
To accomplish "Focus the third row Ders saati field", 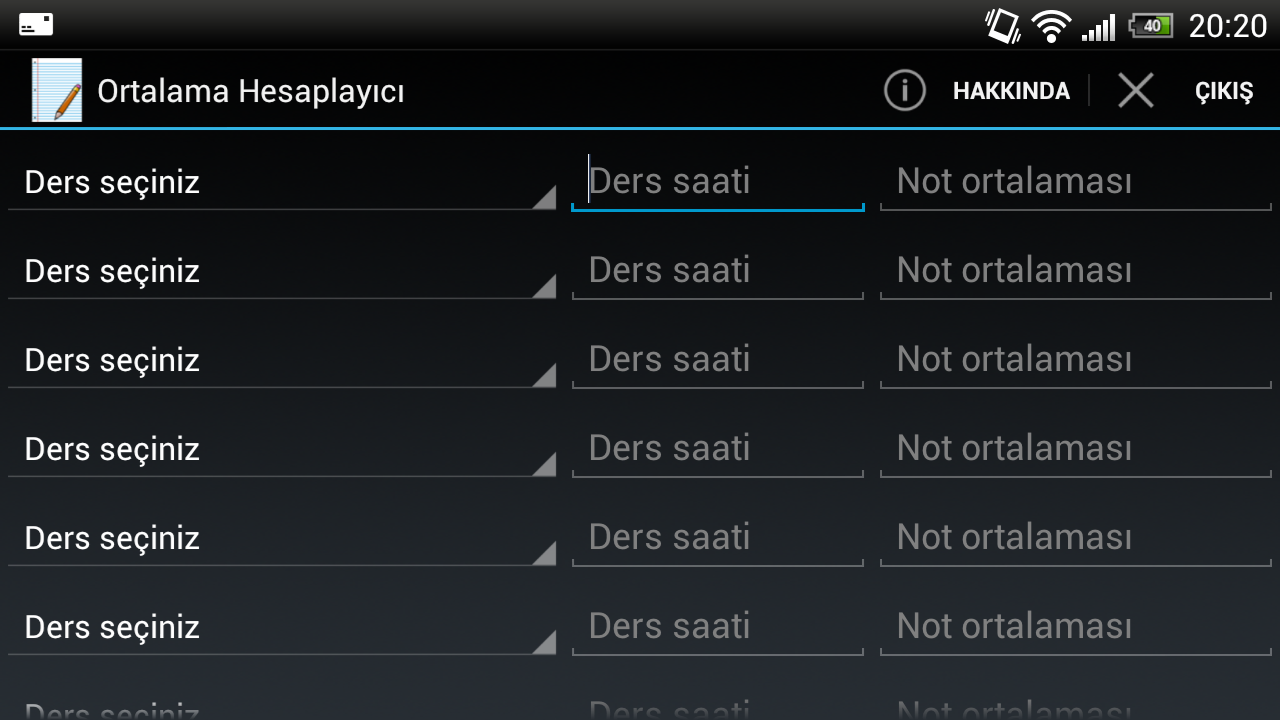I will pos(718,360).
